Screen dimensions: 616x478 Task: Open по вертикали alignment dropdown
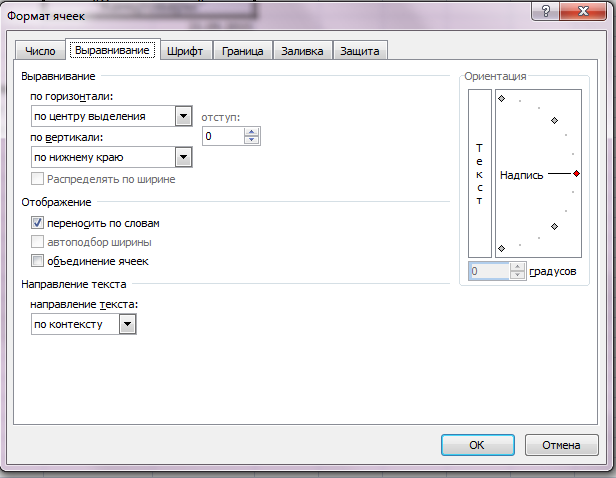(112, 157)
